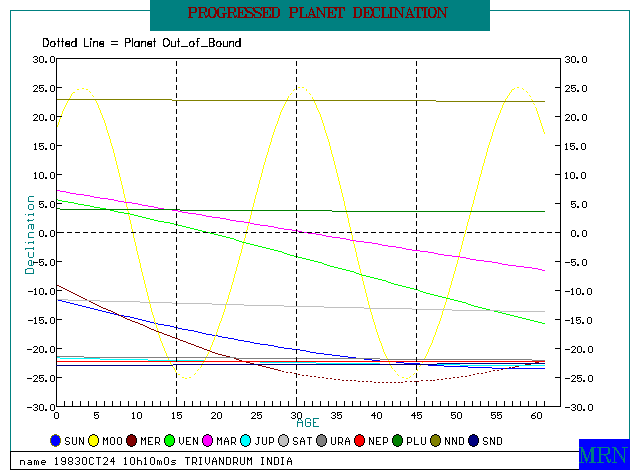Select the dark red MER legend dot
The width and height of the screenshot is (636, 476).
pos(138,441)
